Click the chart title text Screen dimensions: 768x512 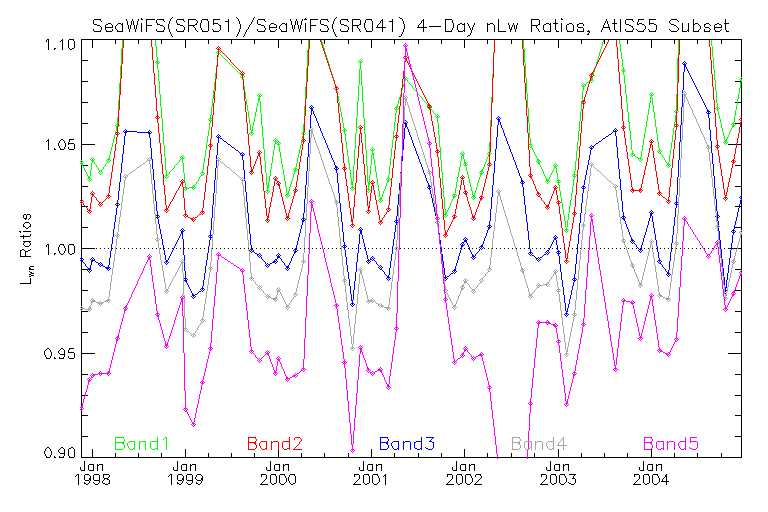click(410, 25)
